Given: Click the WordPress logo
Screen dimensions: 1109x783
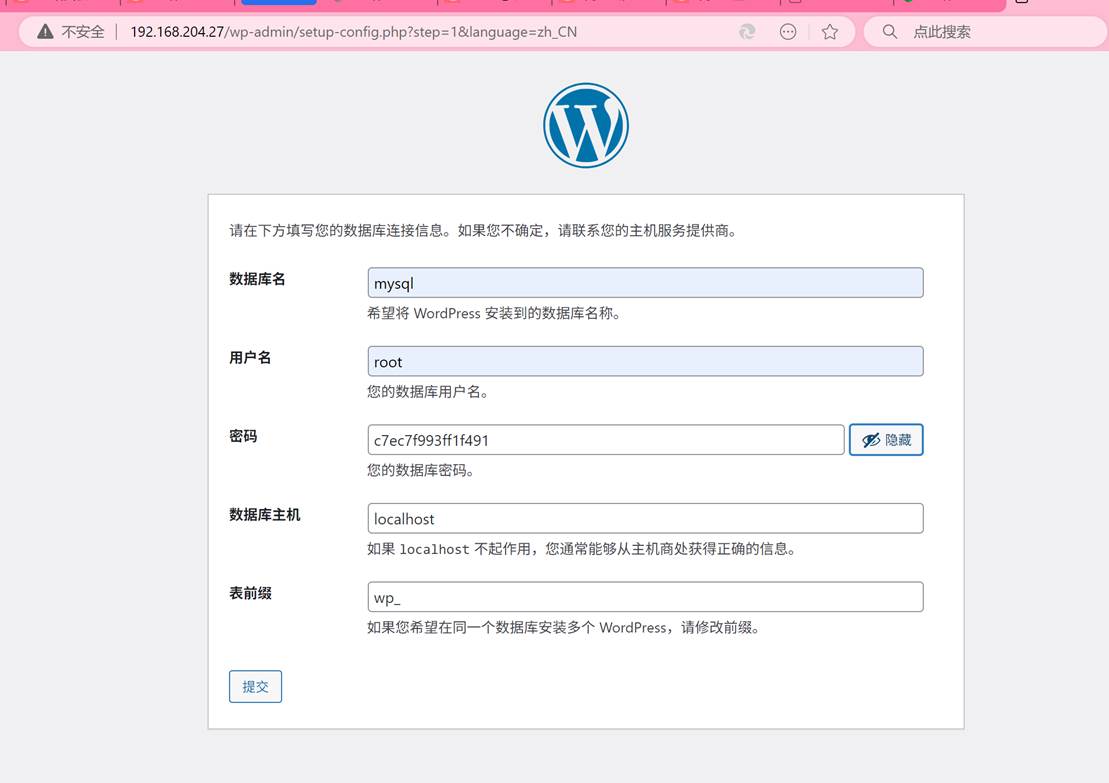Looking at the screenshot, I should pos(586,125).
